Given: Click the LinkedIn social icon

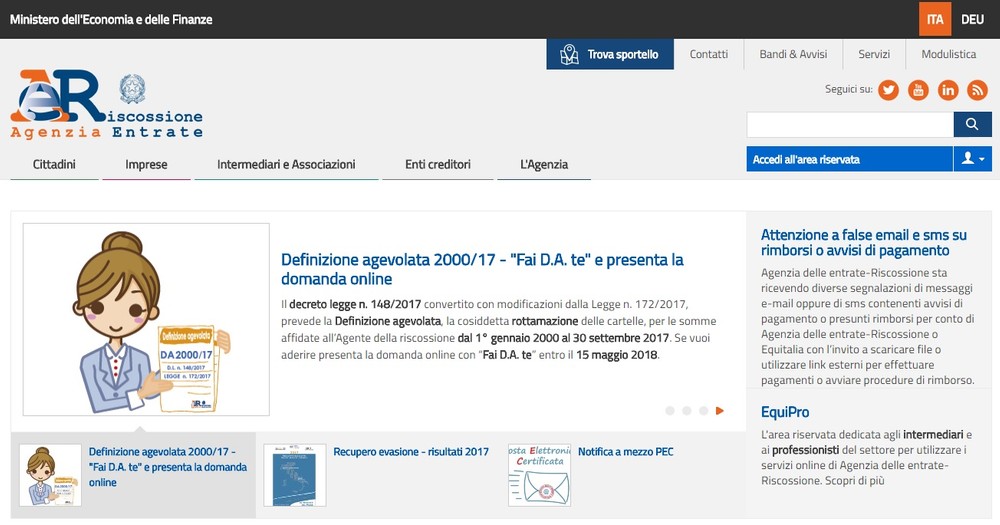Looking at the screenshot, I should (x=948, y=90).
